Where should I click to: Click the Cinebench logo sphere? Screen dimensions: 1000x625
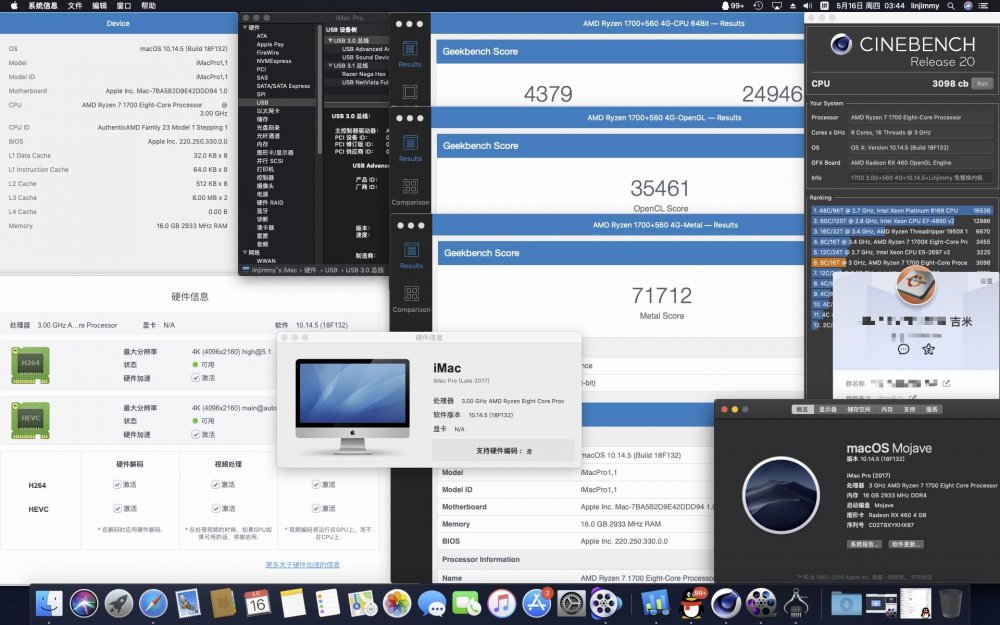pos(841,44)
